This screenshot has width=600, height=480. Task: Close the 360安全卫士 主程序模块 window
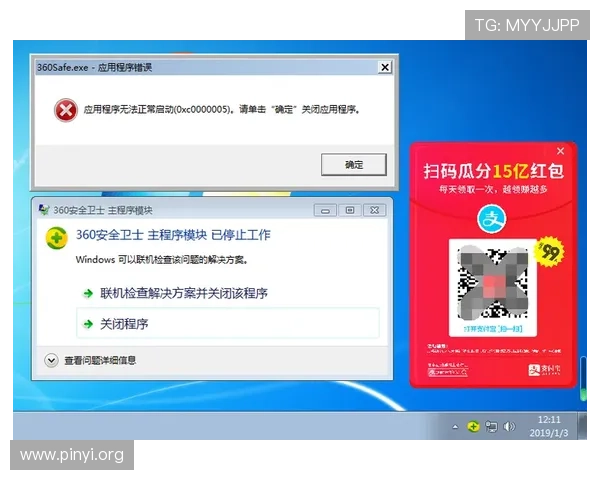click(375, 210)
